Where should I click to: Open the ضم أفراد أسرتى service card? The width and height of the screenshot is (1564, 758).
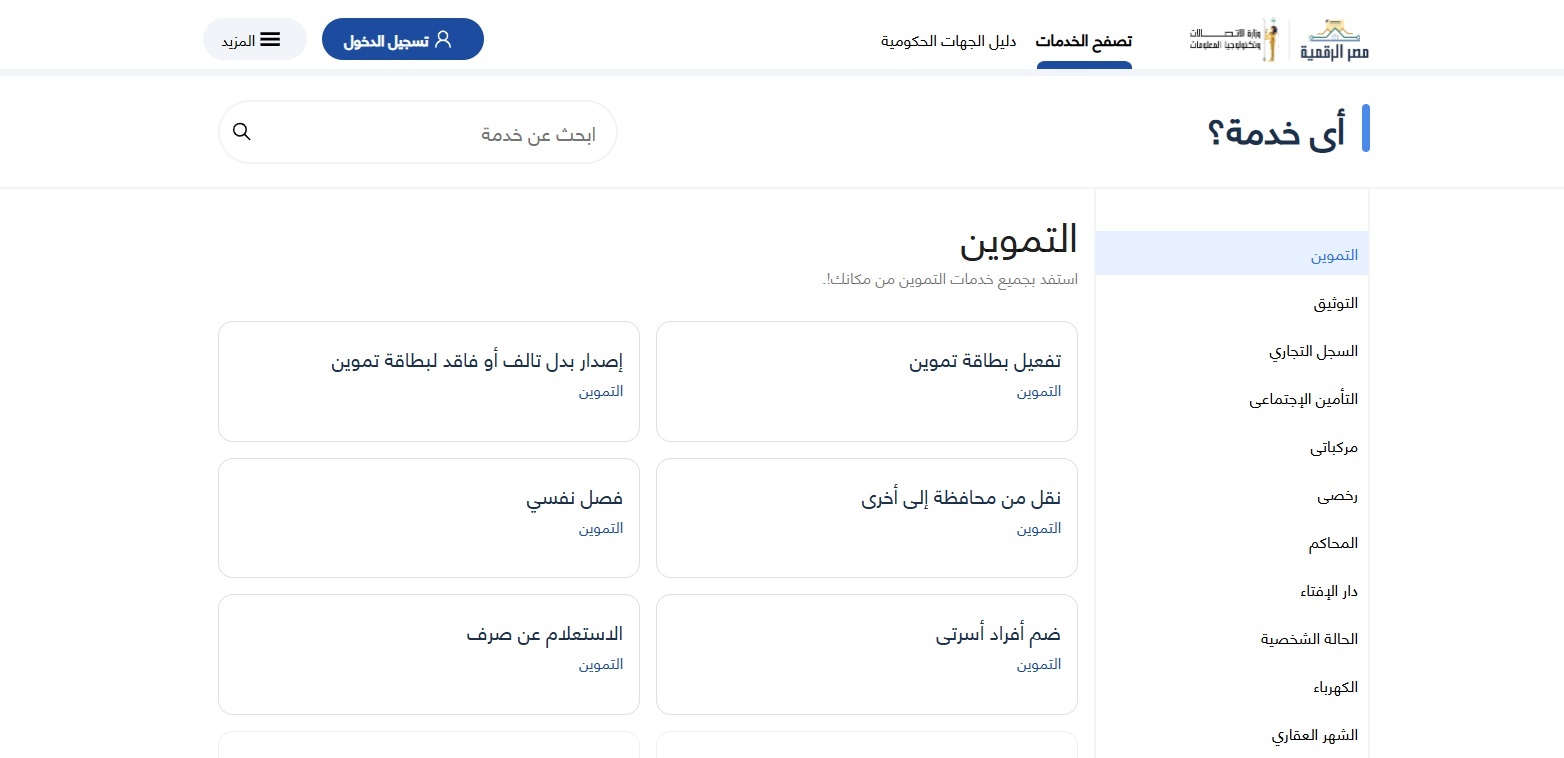(867, 654)
